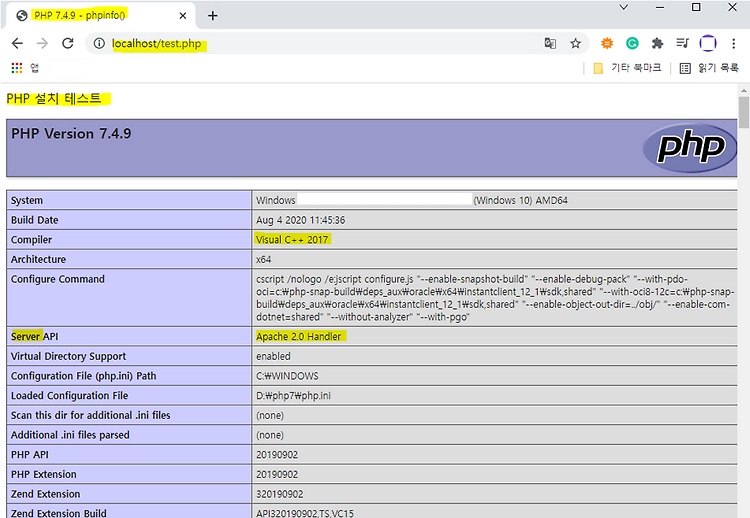Expand the tab search chevron
Image resolution: width=750 pixels, height=518 pixels.
(x=624, y=7)
